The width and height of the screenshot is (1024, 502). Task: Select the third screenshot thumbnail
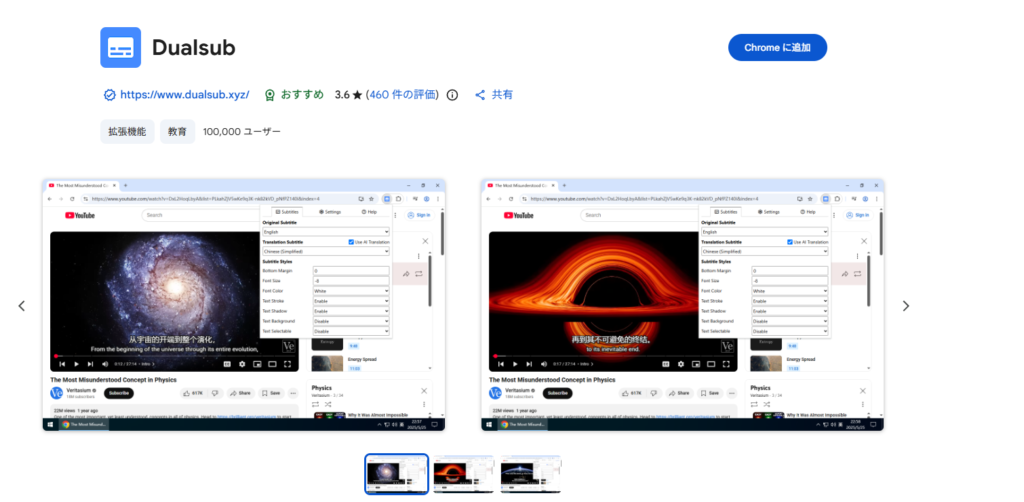click(x=531, y=474)
